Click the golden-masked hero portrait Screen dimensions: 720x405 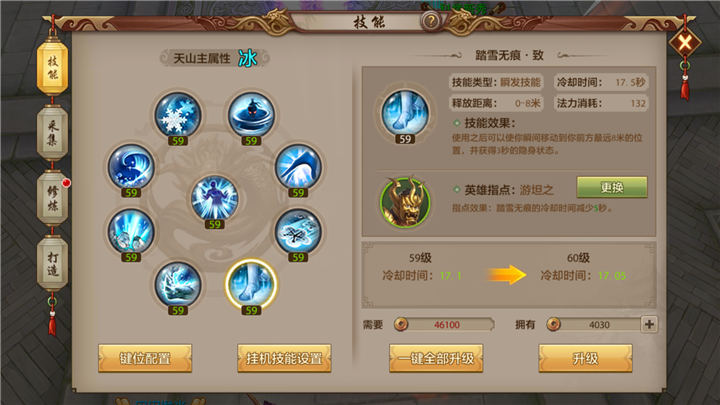tap(405, 202)
